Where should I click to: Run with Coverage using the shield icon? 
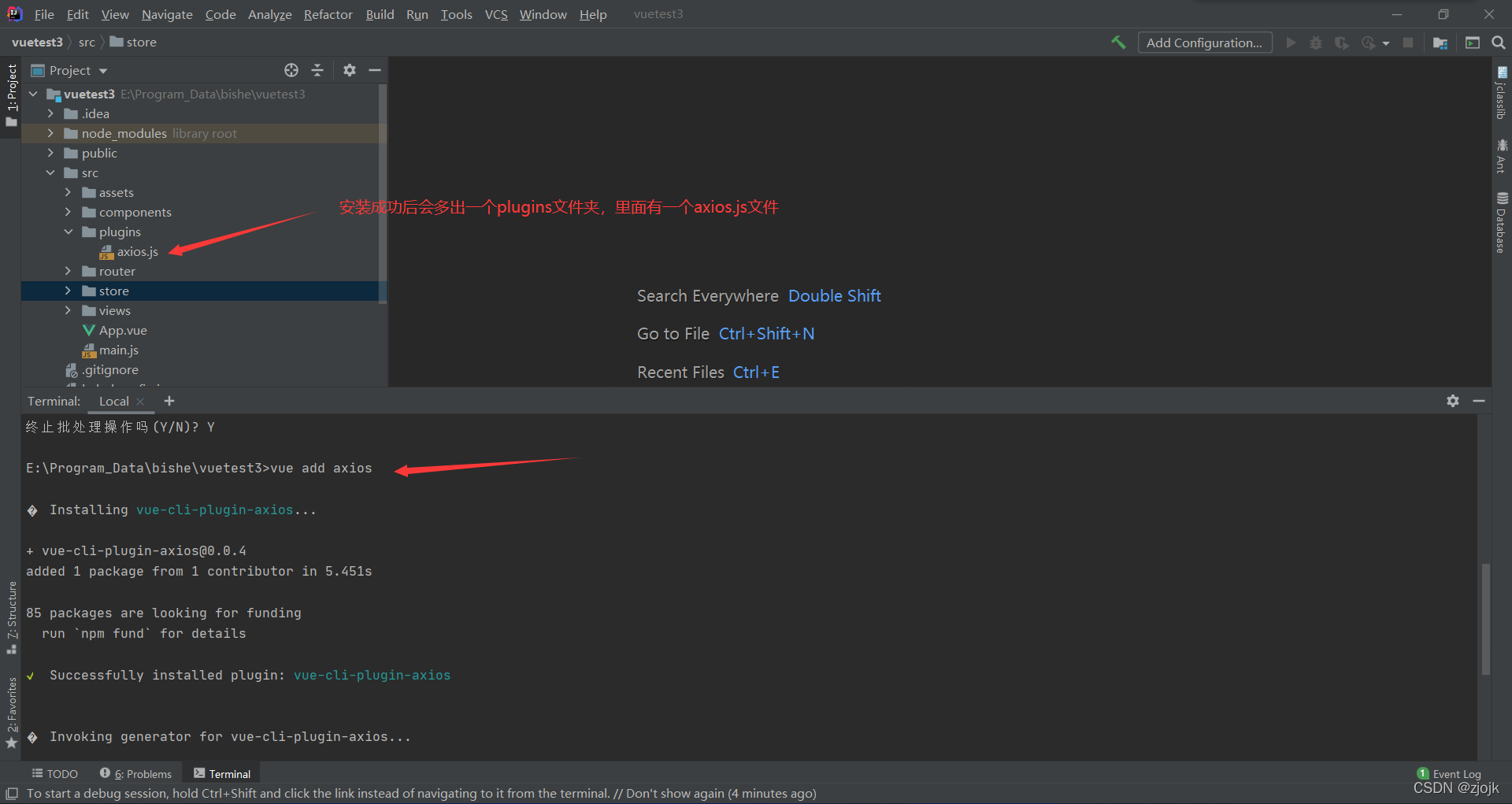1342,43
